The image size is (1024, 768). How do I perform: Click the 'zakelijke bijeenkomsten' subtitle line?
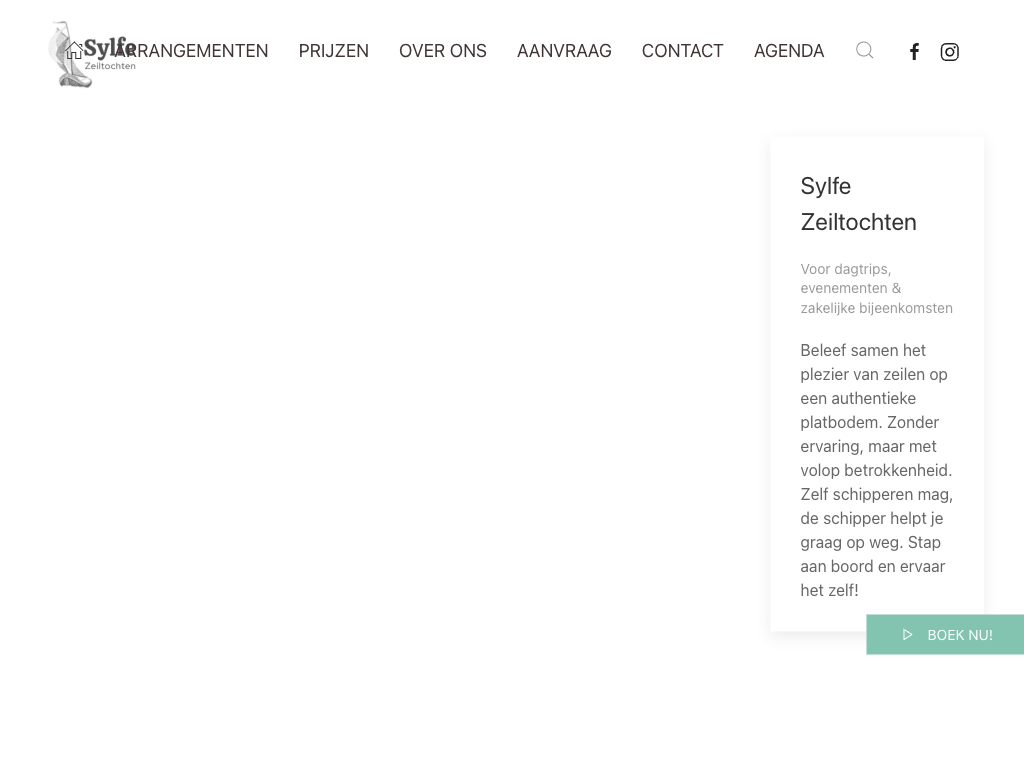[x=876, y=308]
